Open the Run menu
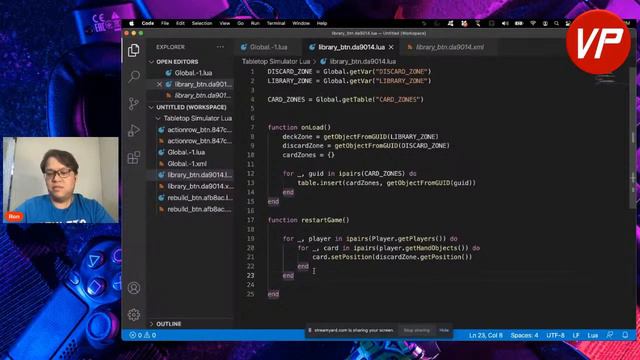Screen dimensions: 640x360 tap(255, 24)
